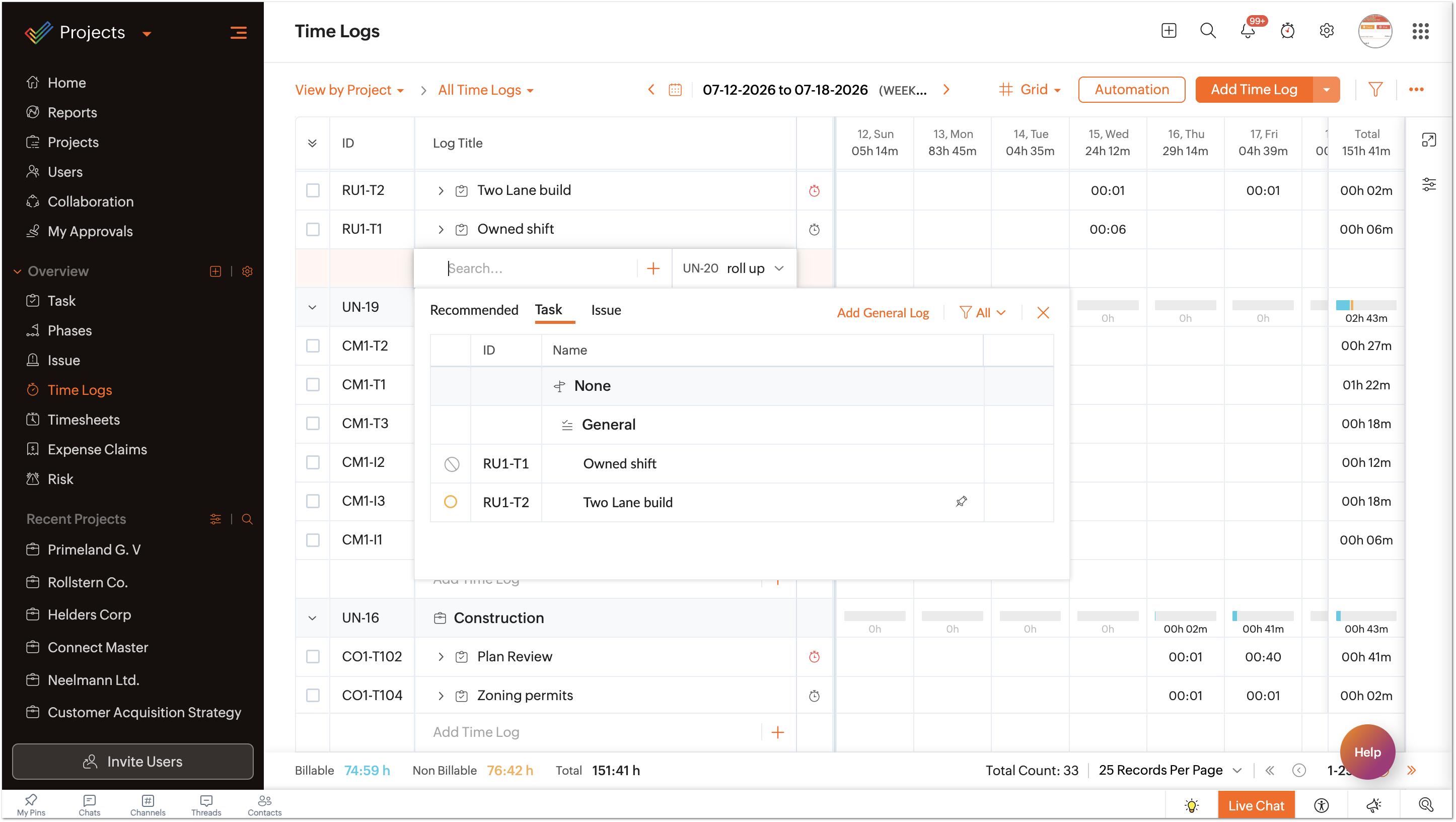Image resolution: width=1456 pixels, height=822 pixels.
Task: Open the date picker calendar icon
Action: pos(675,90)
